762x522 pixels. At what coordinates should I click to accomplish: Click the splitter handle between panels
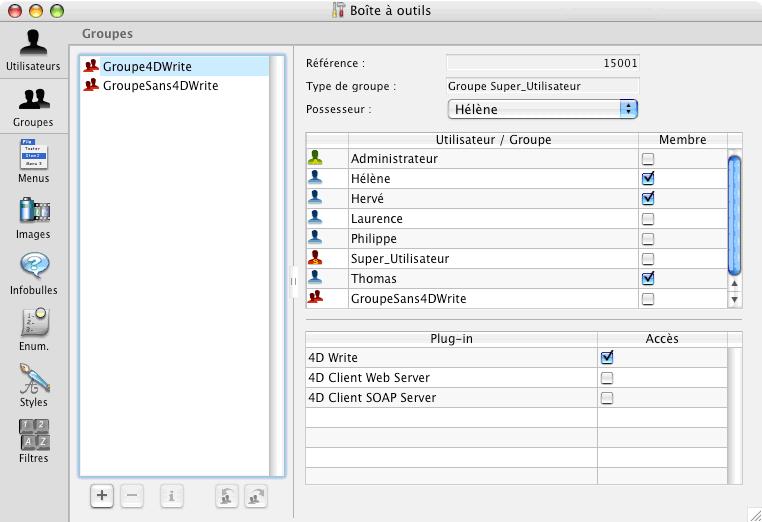point(293,281)
